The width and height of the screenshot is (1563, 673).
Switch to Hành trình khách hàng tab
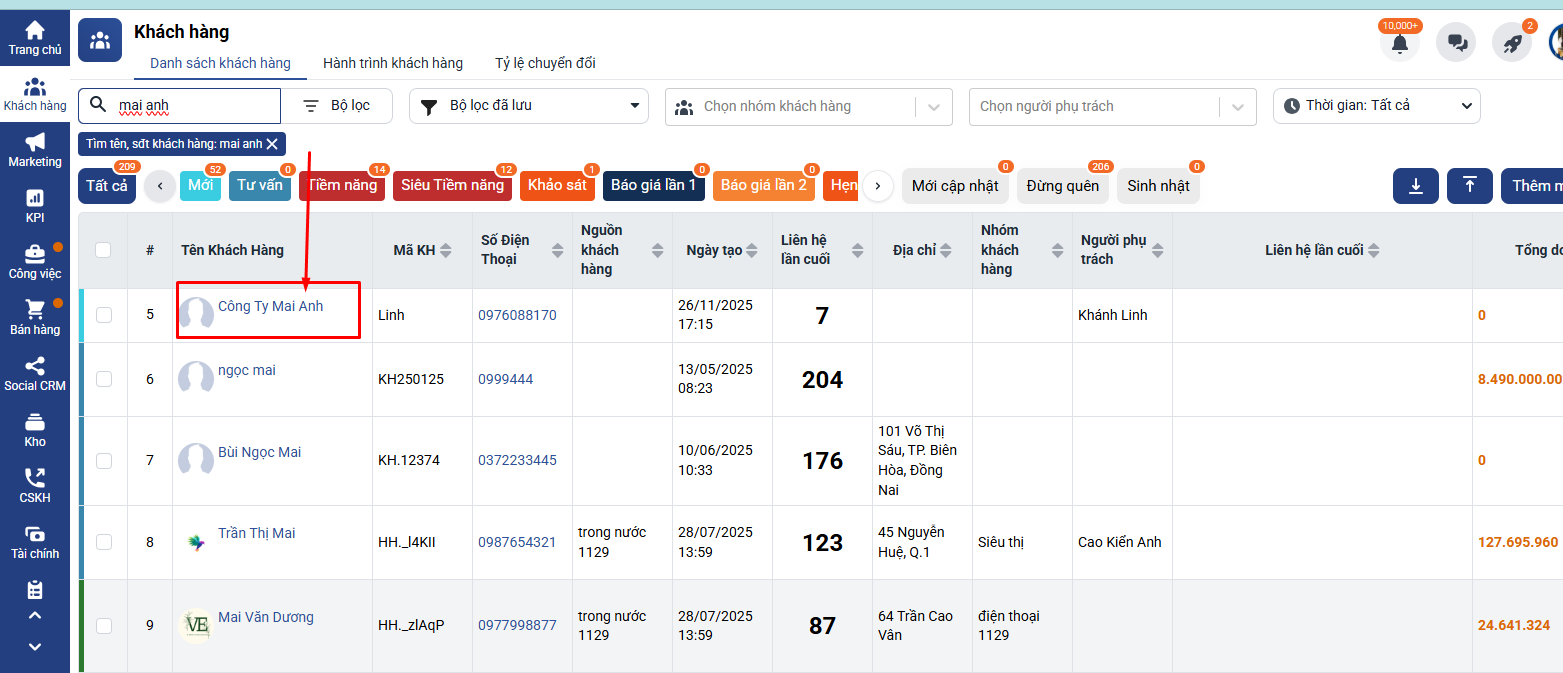coord(392,63)
